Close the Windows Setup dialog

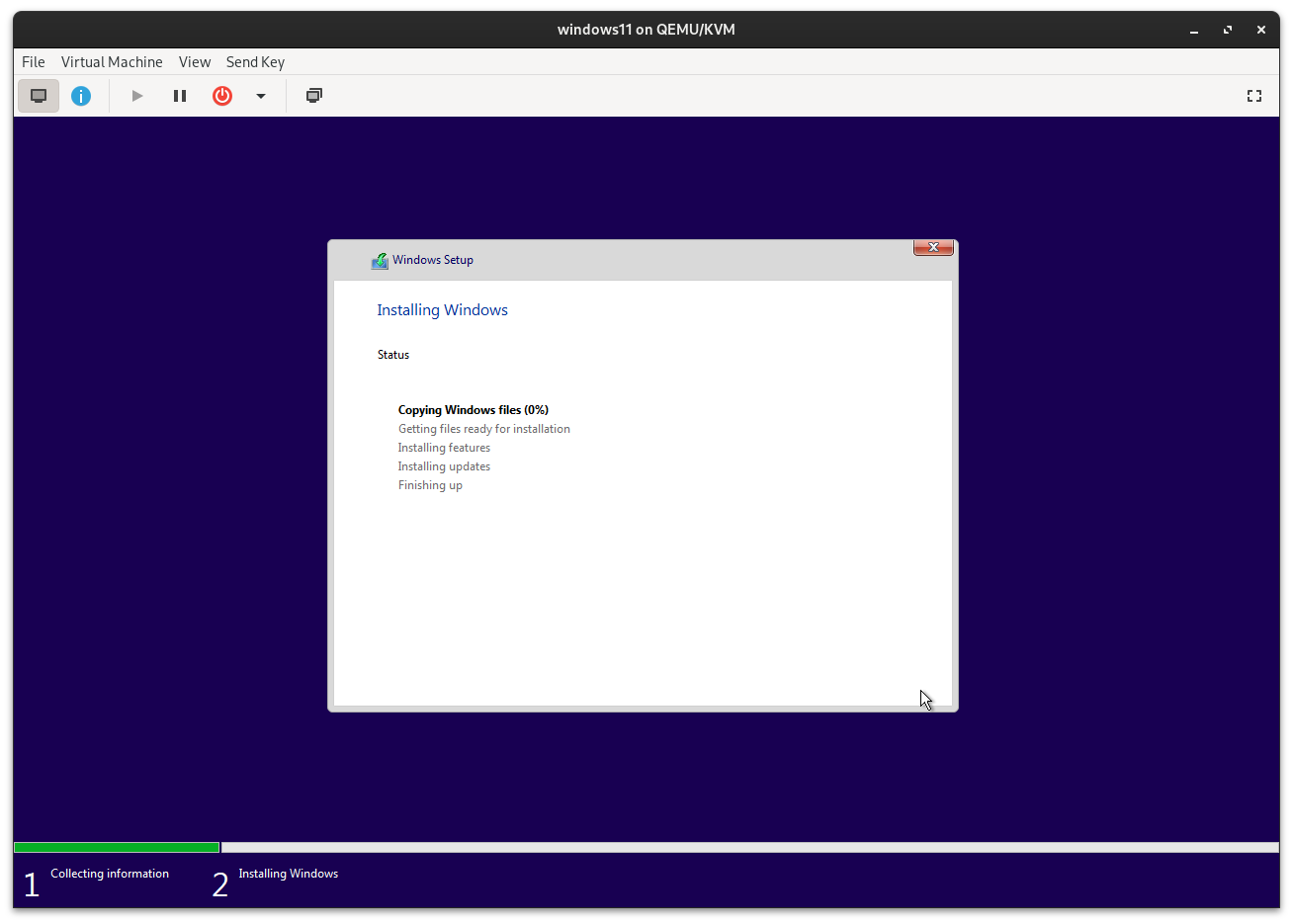tap(933, 247)
